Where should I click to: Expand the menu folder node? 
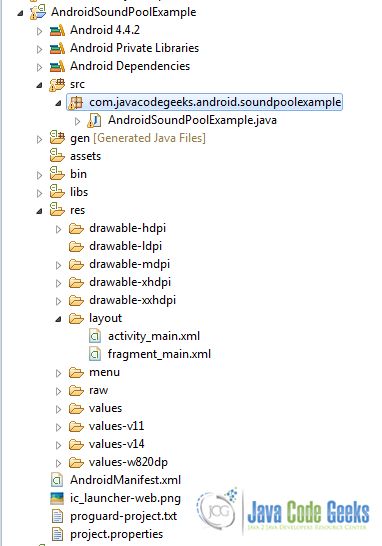59,374
